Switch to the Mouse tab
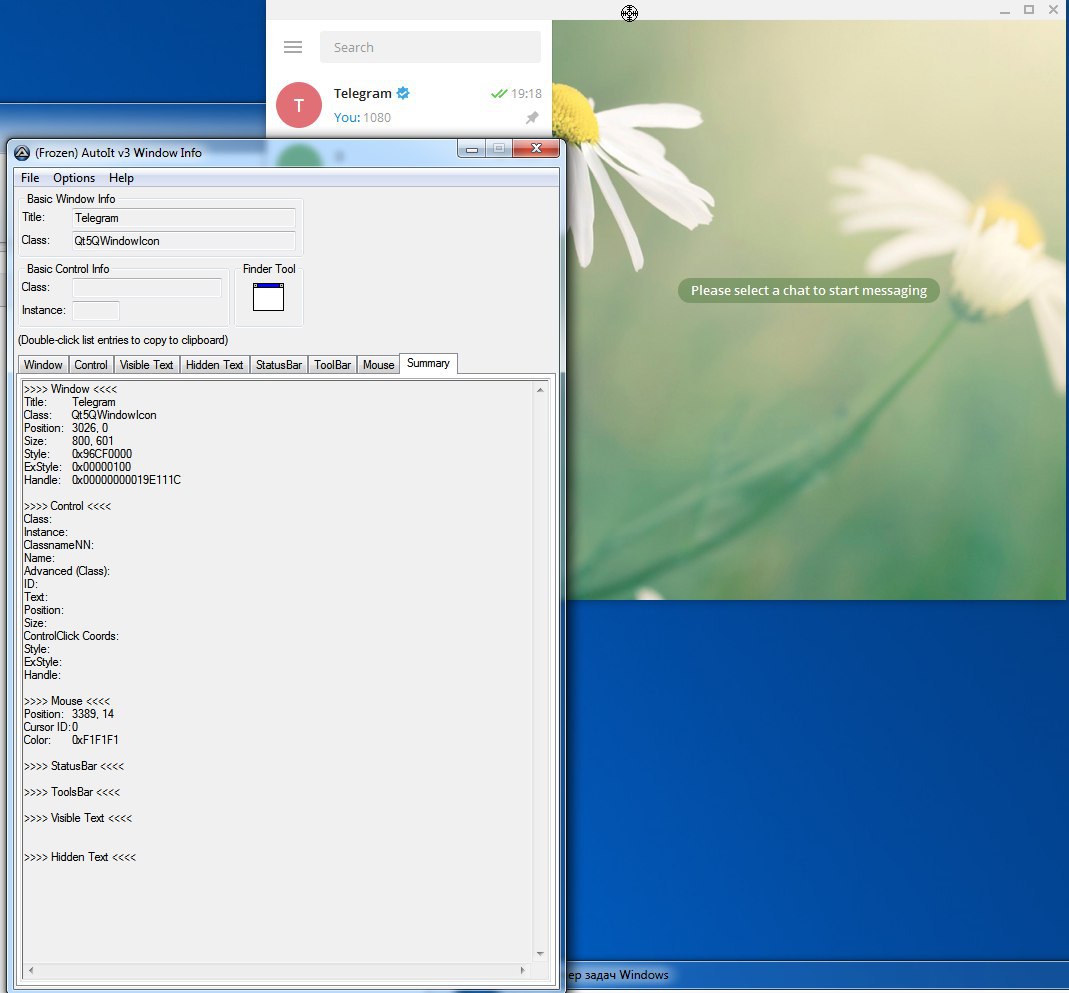1069x993 pixels. [x=378, y=365]
